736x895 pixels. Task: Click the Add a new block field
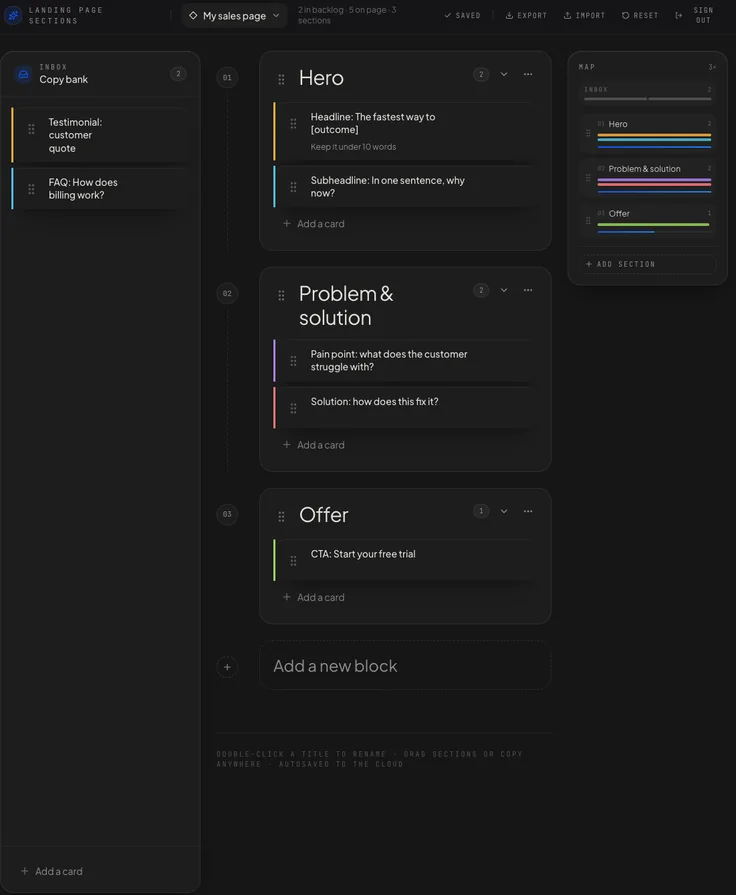[405, 666]
